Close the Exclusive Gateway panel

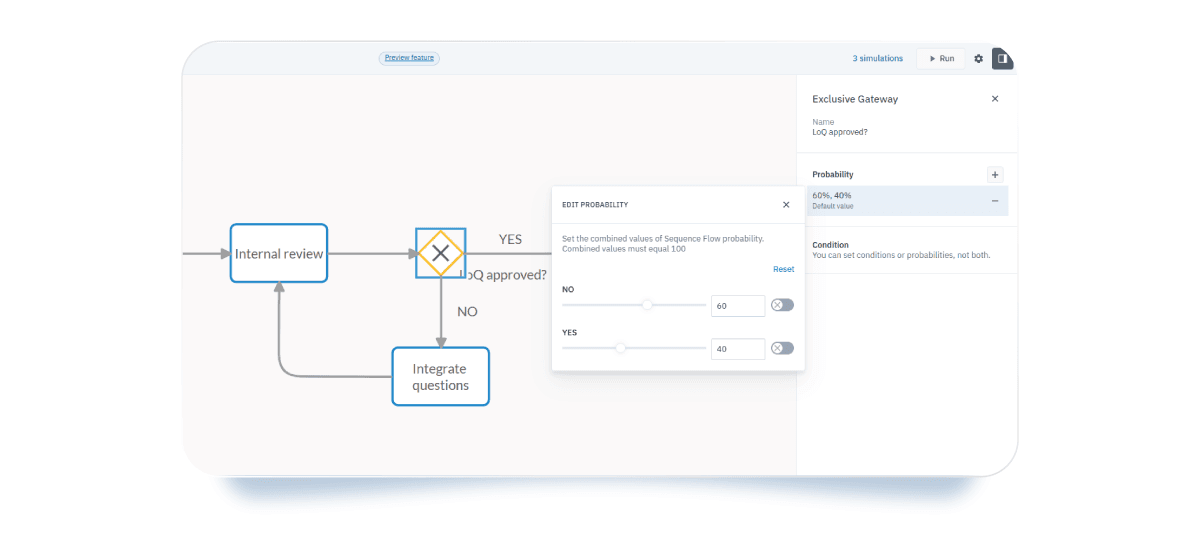[x=994, y=99]
